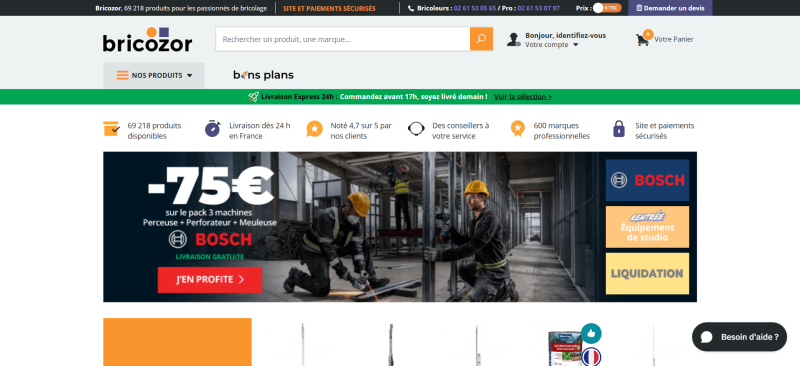
Task: Click the 600 marques professionnelles text
Action: (x=561, y=131)
